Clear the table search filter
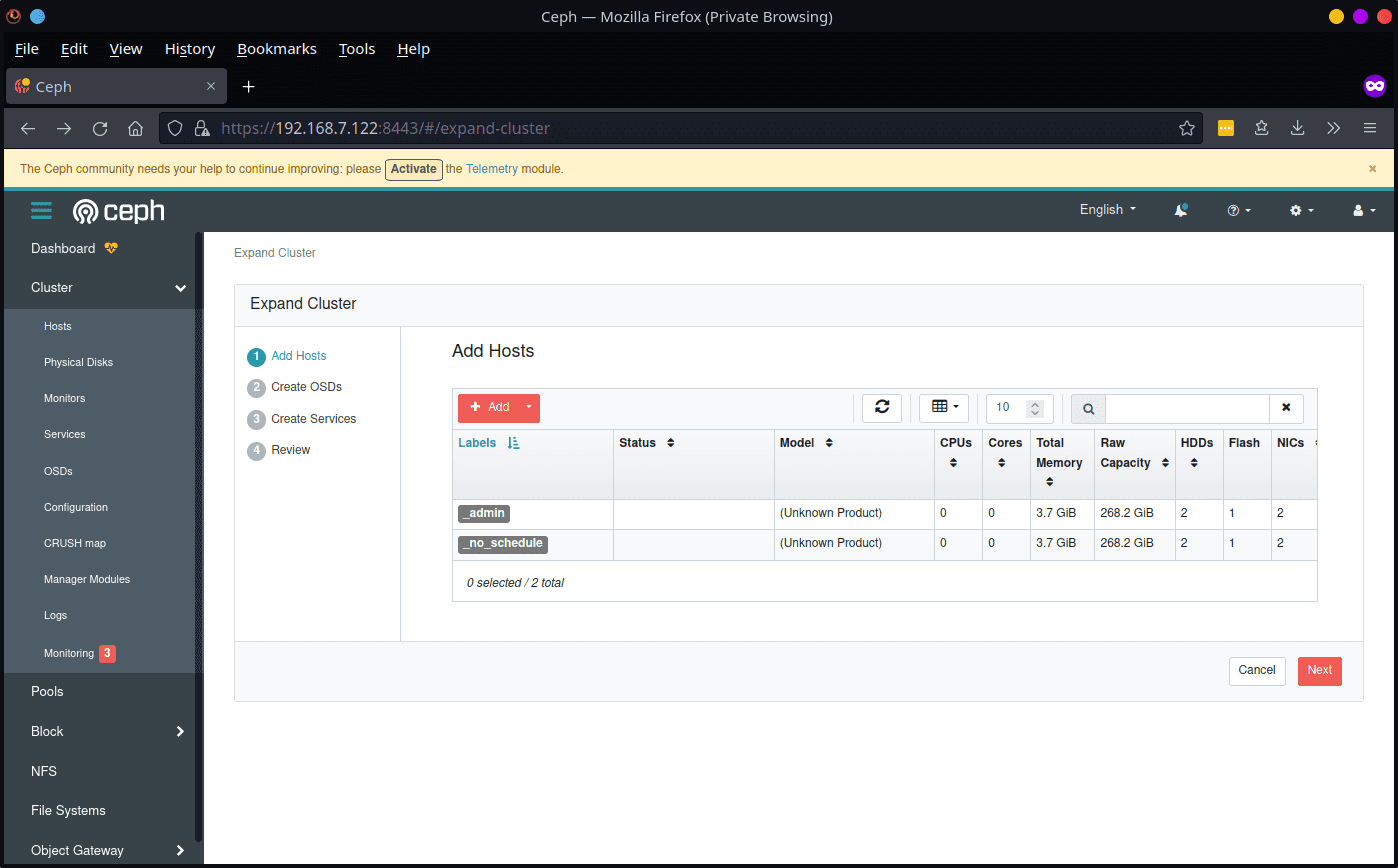Screen dimensions: 1398x868 1286,408
